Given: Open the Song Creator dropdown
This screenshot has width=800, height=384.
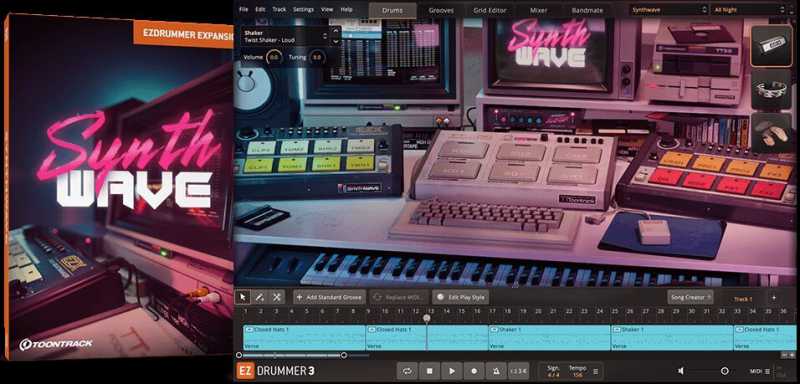Looking at the screenshot, I should point(690,297).
